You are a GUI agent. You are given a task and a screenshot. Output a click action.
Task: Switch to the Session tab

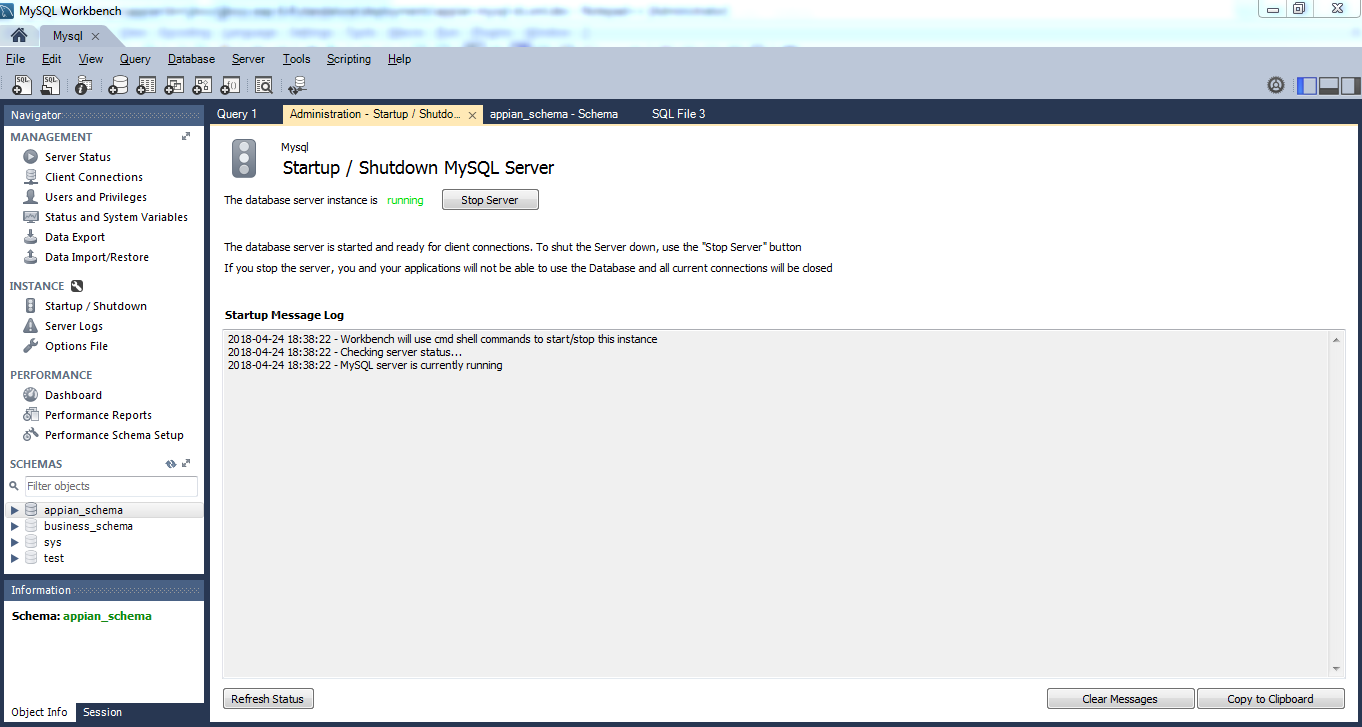[x=102, y=713]
